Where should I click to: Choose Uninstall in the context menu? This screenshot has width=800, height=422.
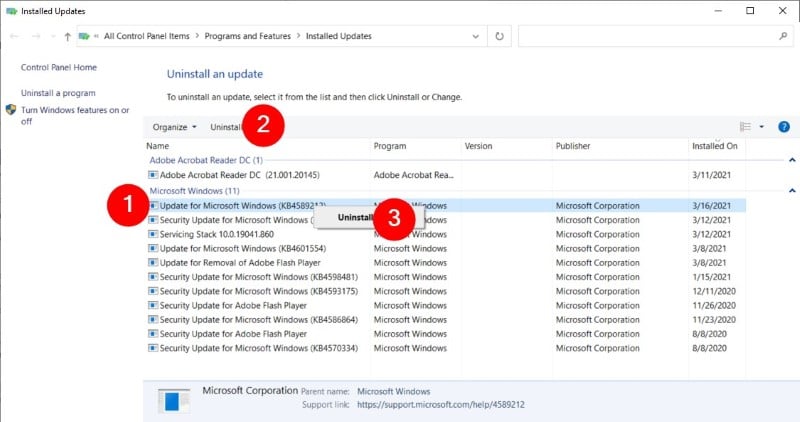356,217
